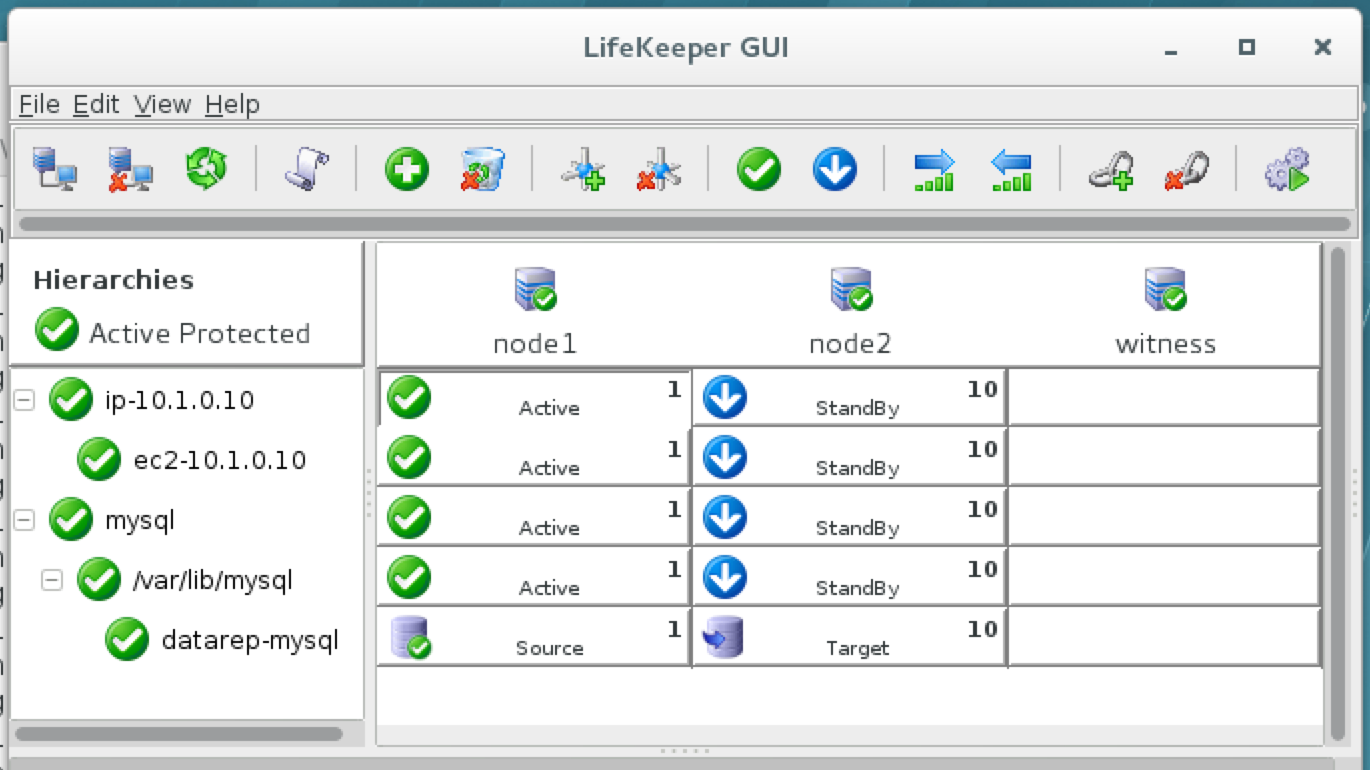Viewport: 1370px width, 770px height.
Task: Select ip-10.1.0.10 in the hierarchy tree
Action: (x=180, y=400)
